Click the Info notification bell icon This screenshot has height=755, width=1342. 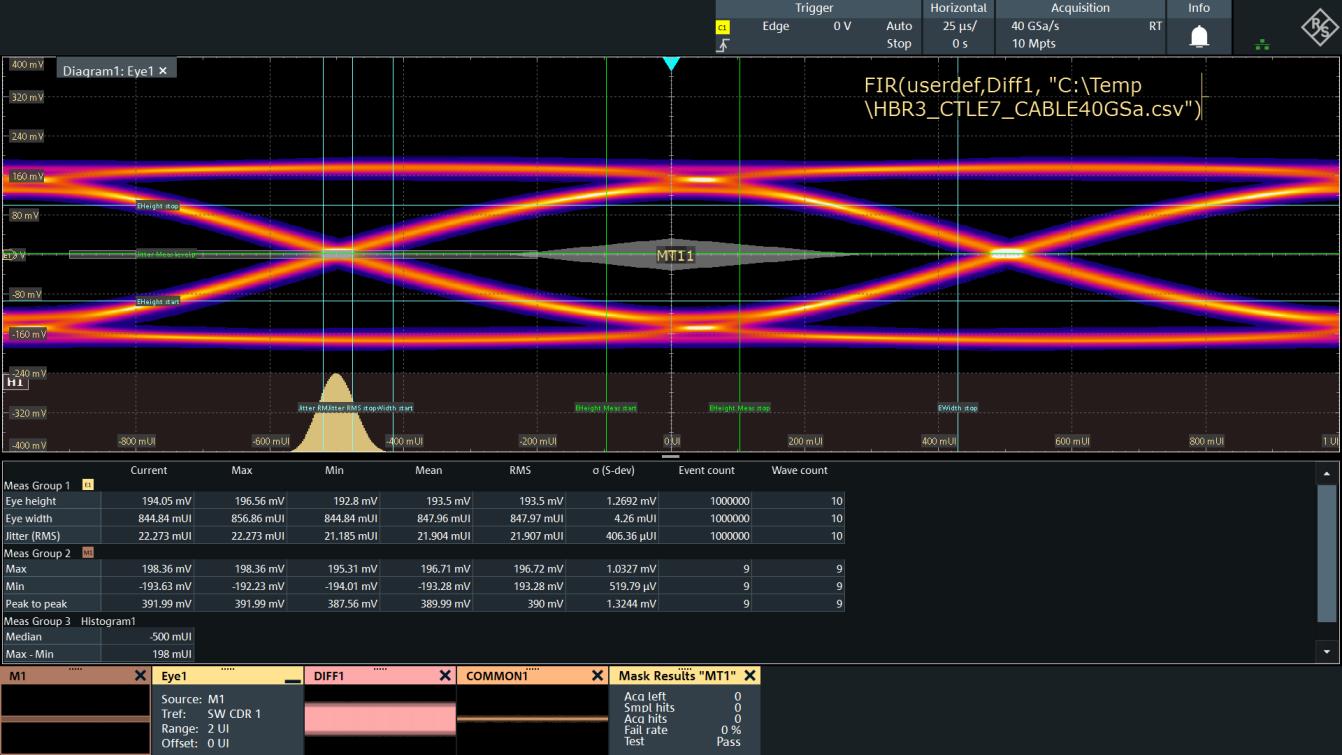pos(1198,37)
